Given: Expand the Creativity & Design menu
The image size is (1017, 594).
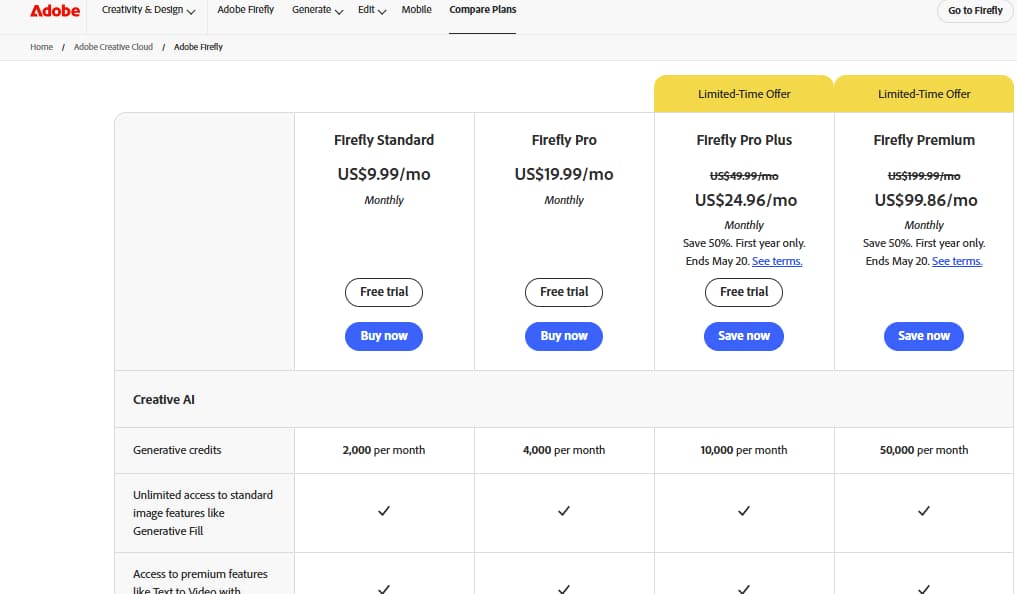Looking at the screenshot, I should pos(149,10).
